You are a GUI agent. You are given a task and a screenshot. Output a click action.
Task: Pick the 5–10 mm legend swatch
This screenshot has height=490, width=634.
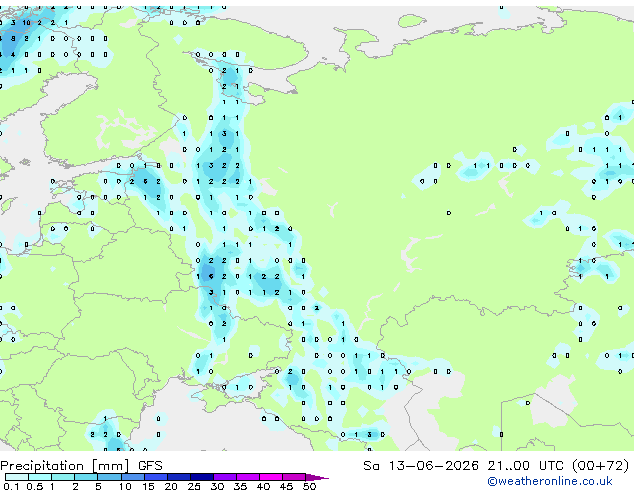109,477
